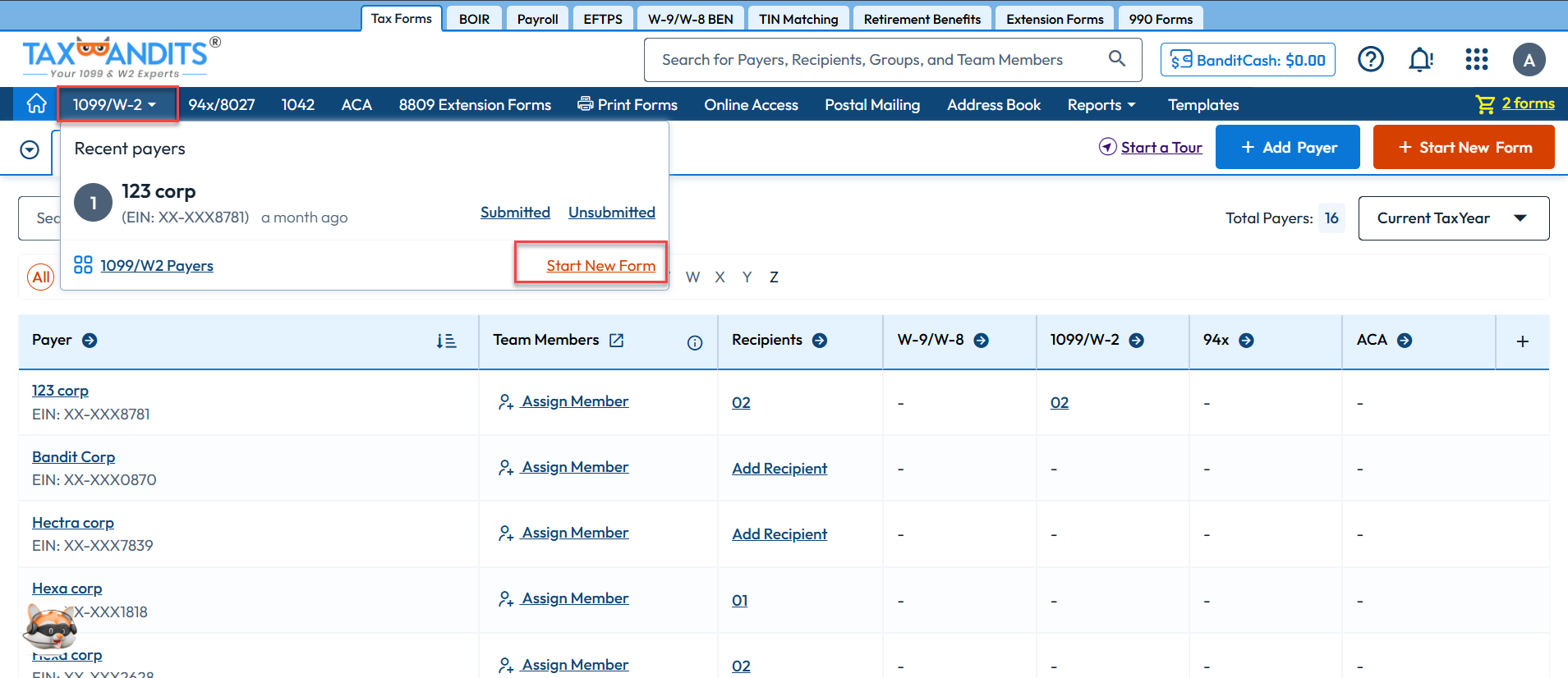Switch to the W-9/W-8 BEN tab
This screenshot has height=678, width=1568.
pos(690,19)
